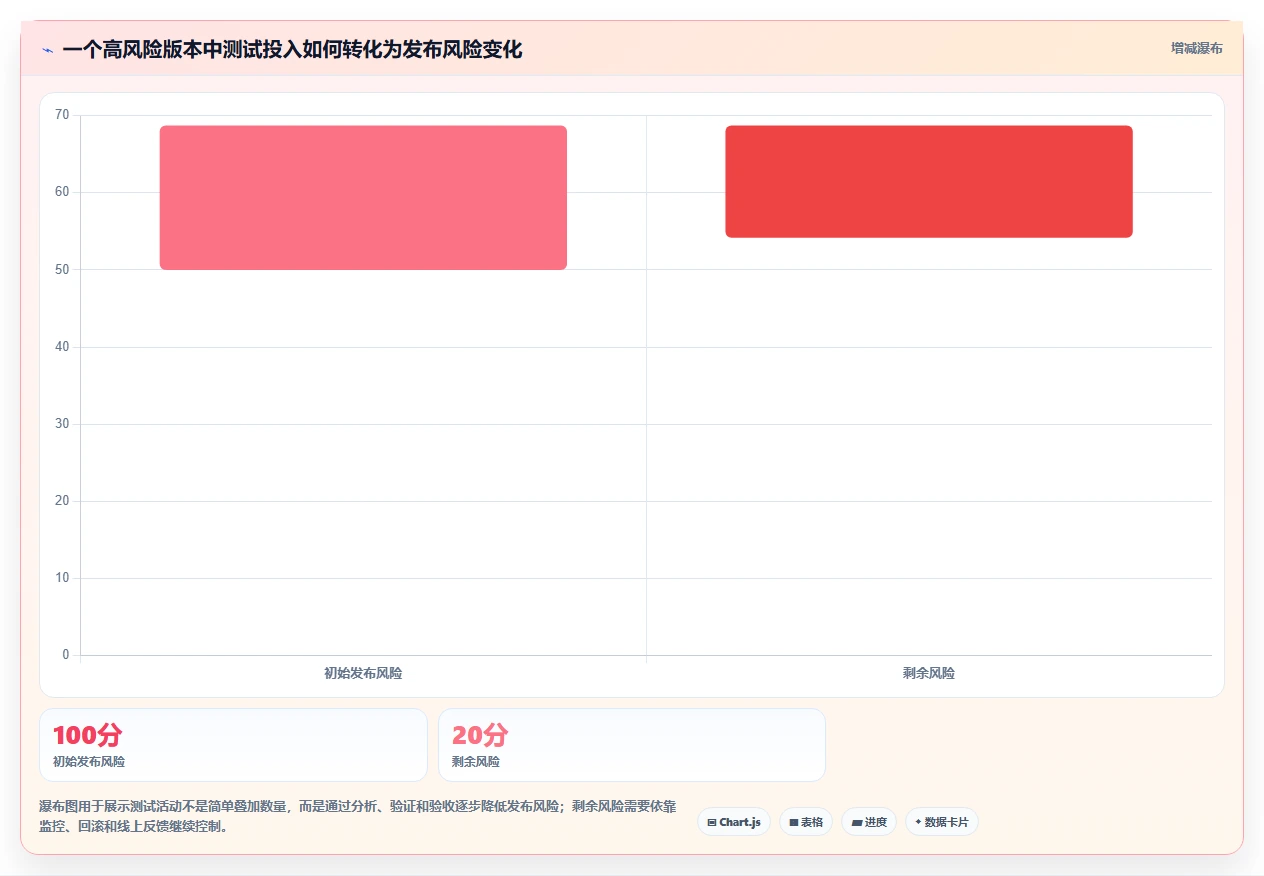Open the 100分 初始发布风险 card
This screenshot has width=1264, height=876.
[x=233, y=745]
